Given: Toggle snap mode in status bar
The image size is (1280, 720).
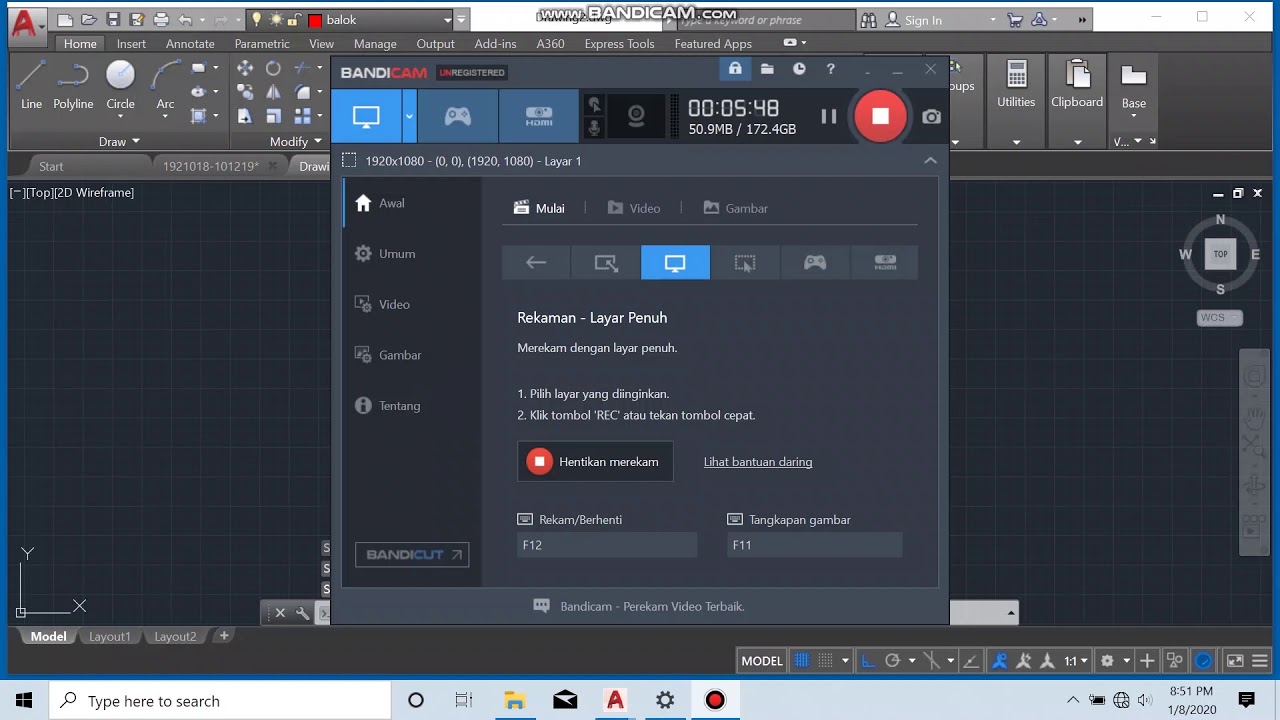Looking at the screenshot, I should click(825, 660).
